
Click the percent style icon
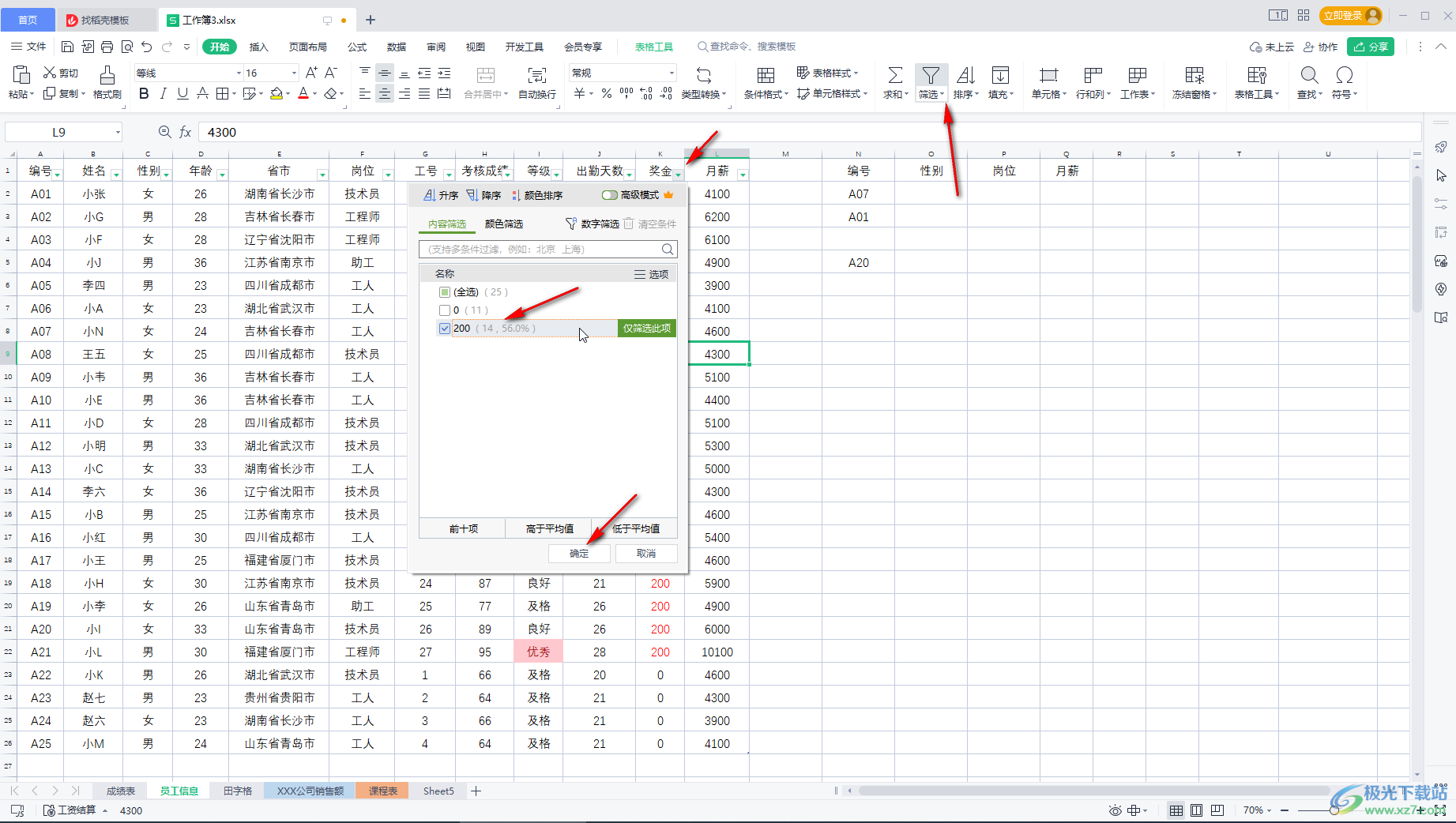[x=606, y=94]
